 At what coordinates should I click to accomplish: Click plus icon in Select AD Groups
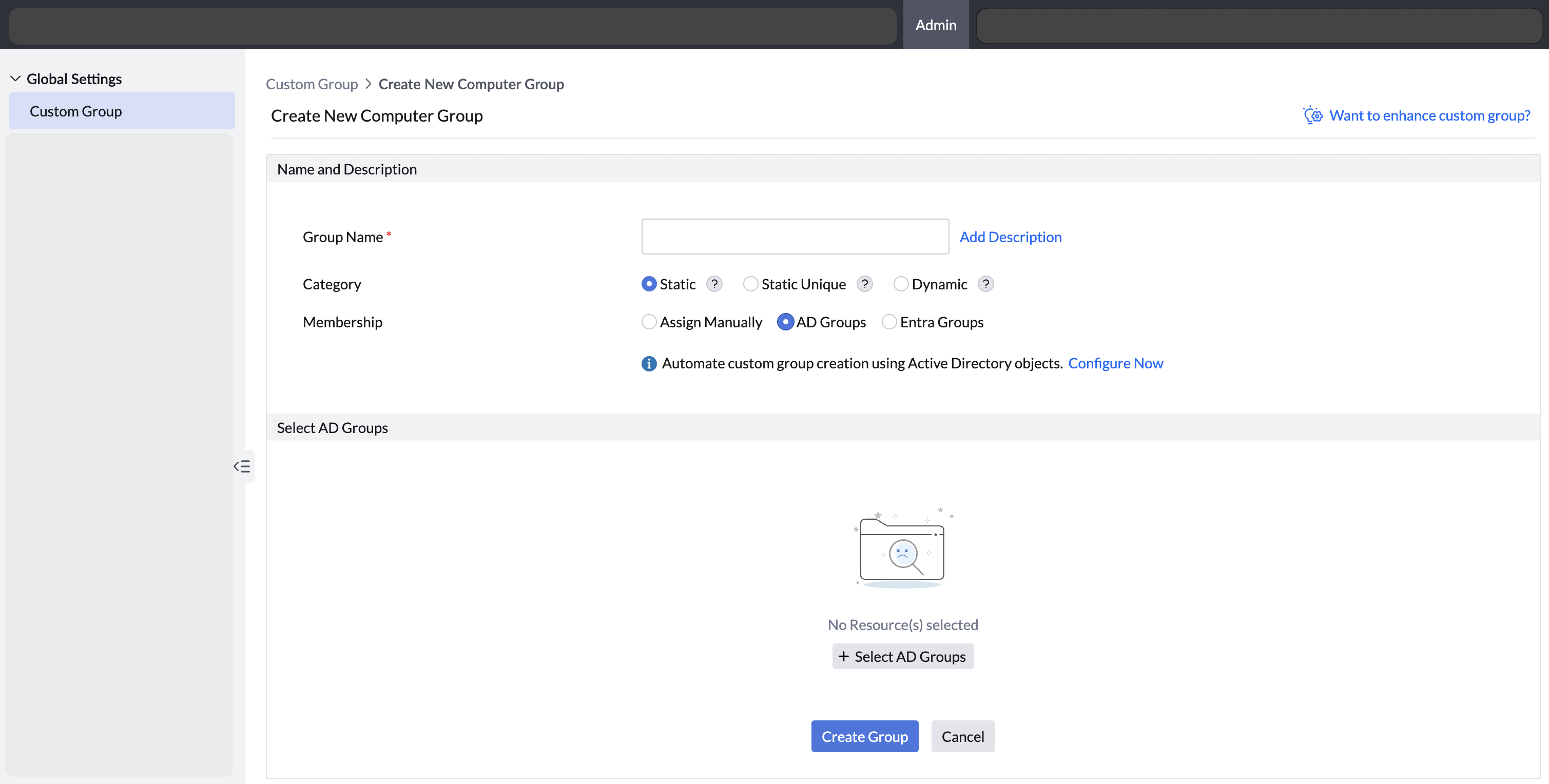[x=844, y=656]
